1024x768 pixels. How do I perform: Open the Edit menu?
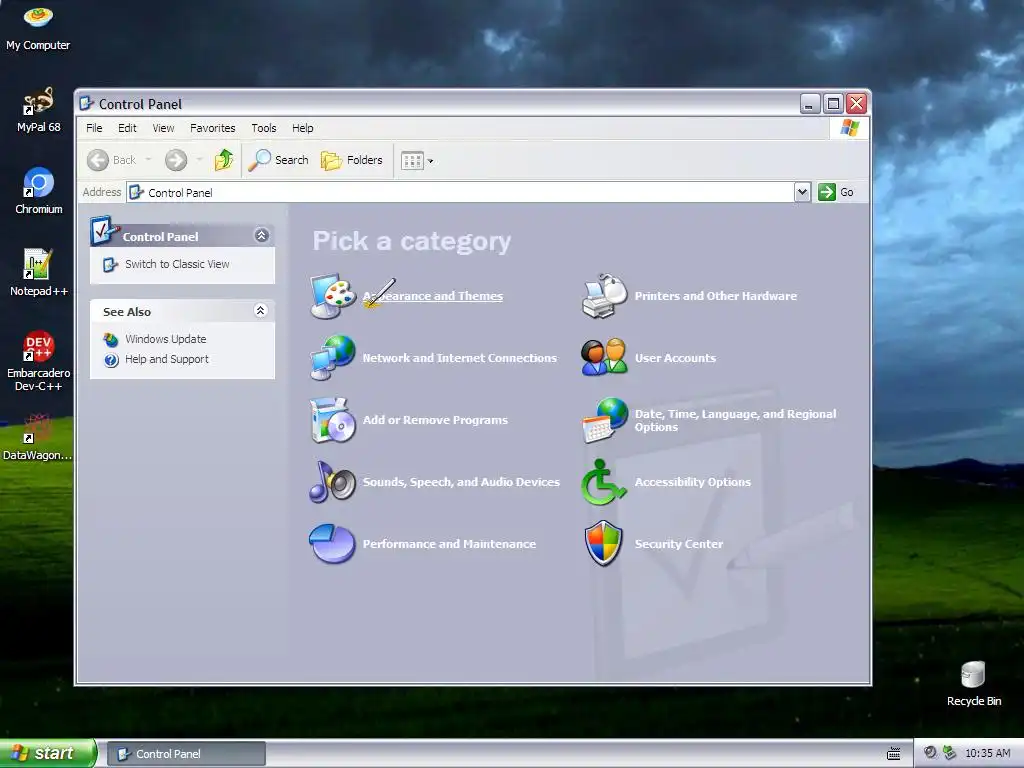(x=127, y=128)
